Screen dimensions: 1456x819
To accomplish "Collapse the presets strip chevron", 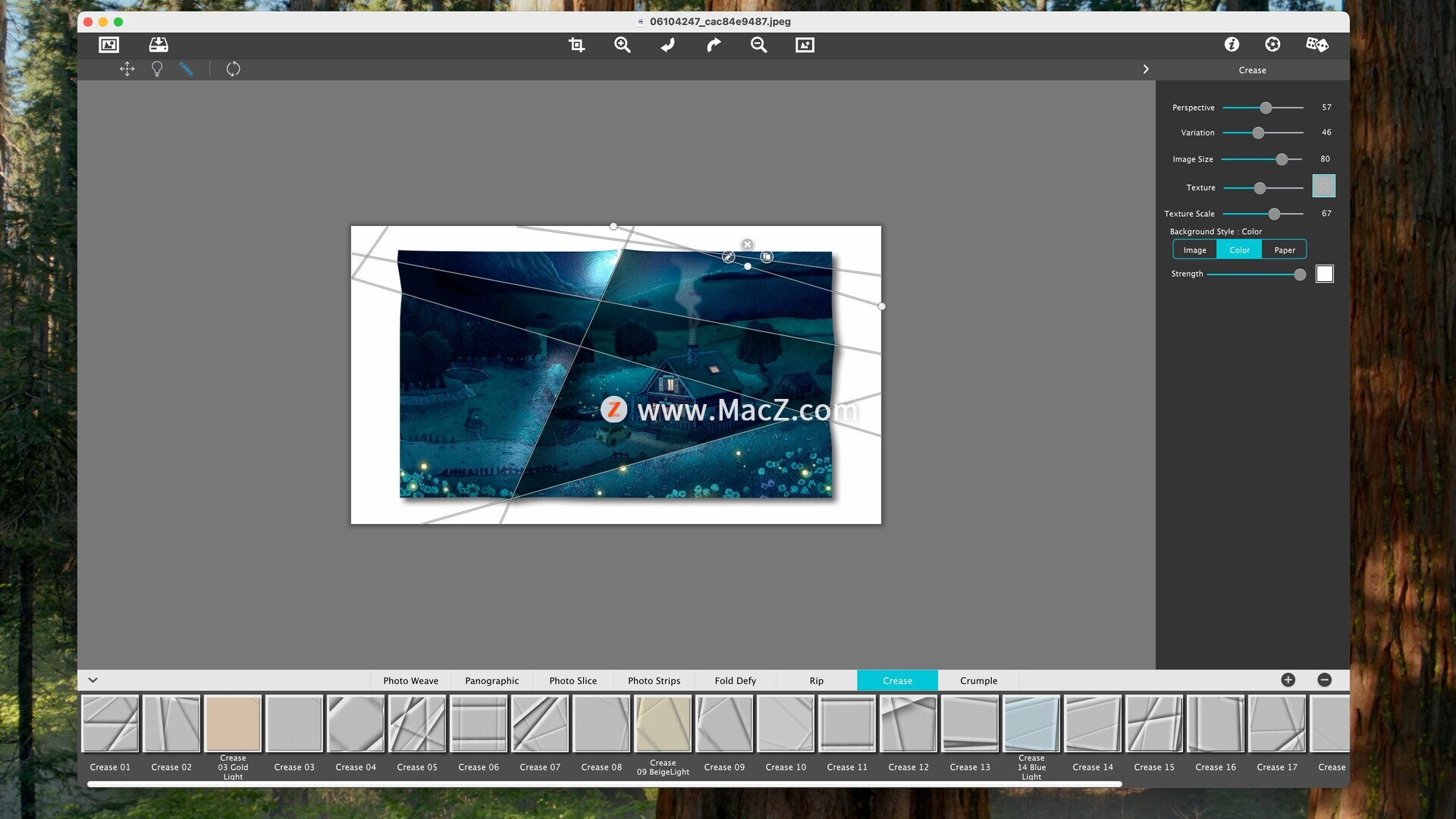I will (93, 680).
